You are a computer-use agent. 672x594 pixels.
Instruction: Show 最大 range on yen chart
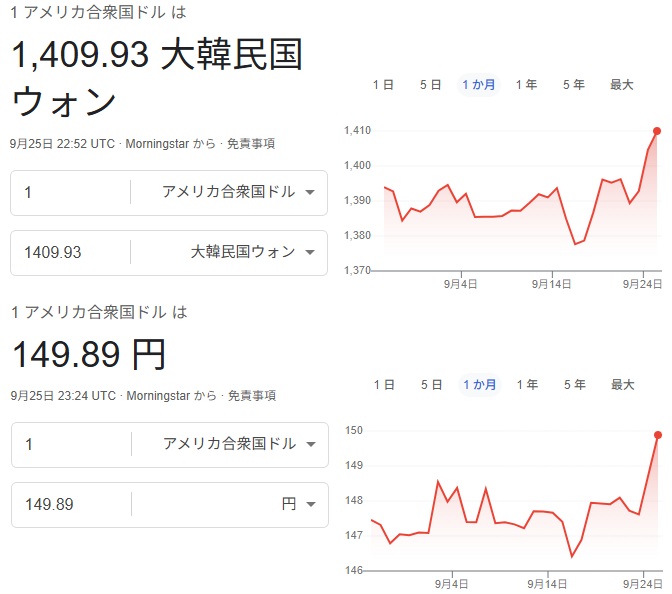(x=622, y=385)
